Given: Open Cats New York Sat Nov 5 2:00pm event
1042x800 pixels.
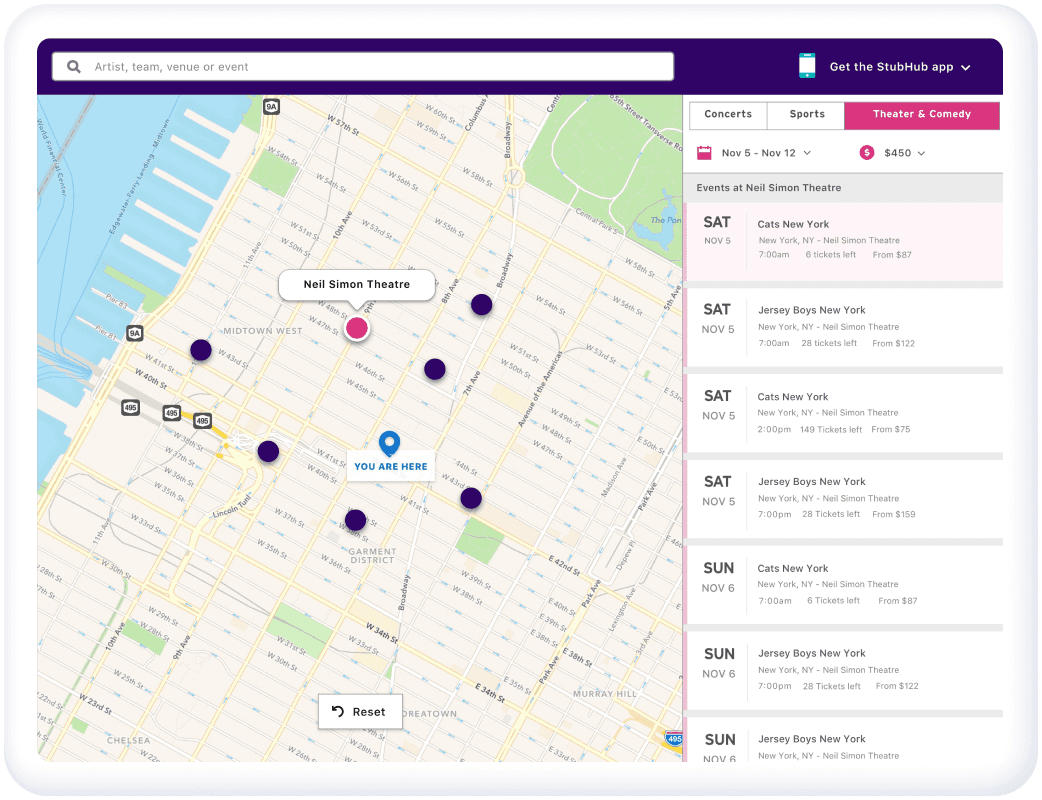Looking at the screenshot, I should pyautogui.click(x=843, y=413).
